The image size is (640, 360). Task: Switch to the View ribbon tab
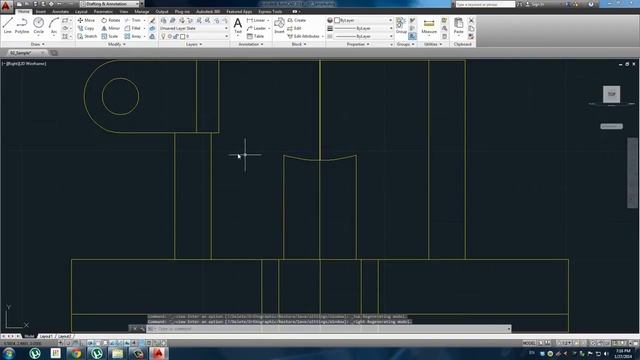(124, 11)
